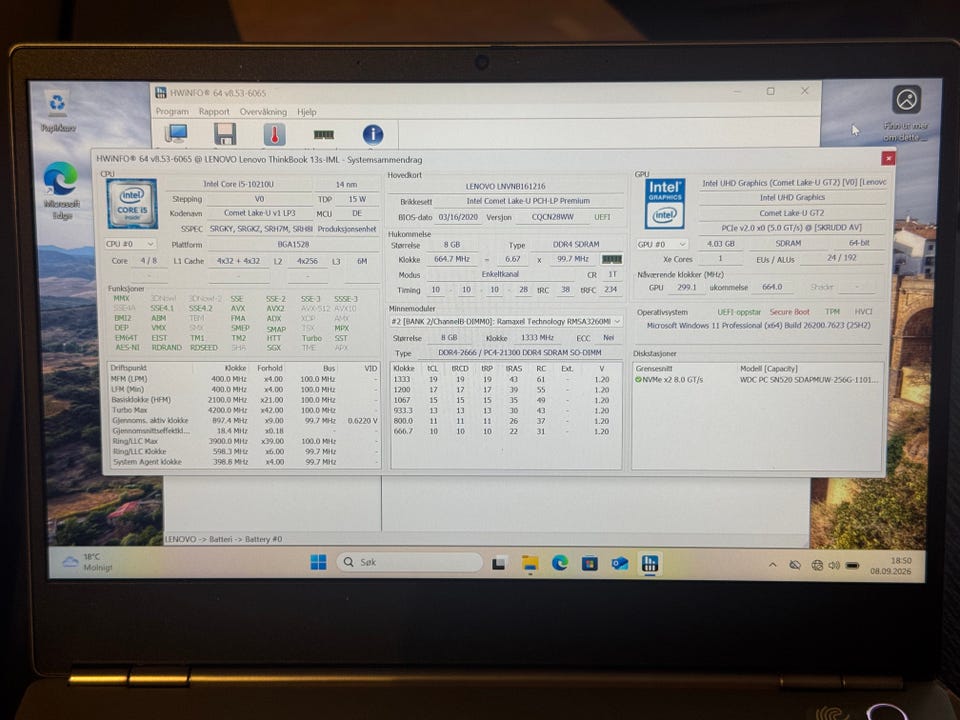Click the 'Enkeltkanal' memory mode field
Viewport: 960px width, 720px height.
[x=500, y=274]
